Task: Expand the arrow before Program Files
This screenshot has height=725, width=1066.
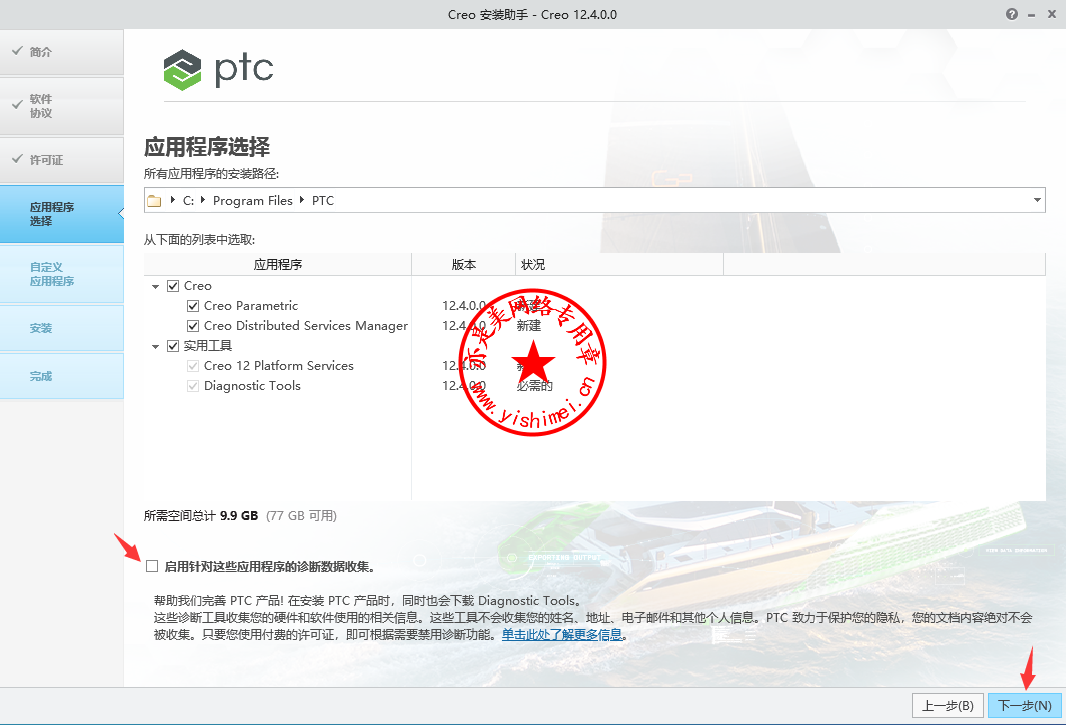Action: [x=203, y=200]
